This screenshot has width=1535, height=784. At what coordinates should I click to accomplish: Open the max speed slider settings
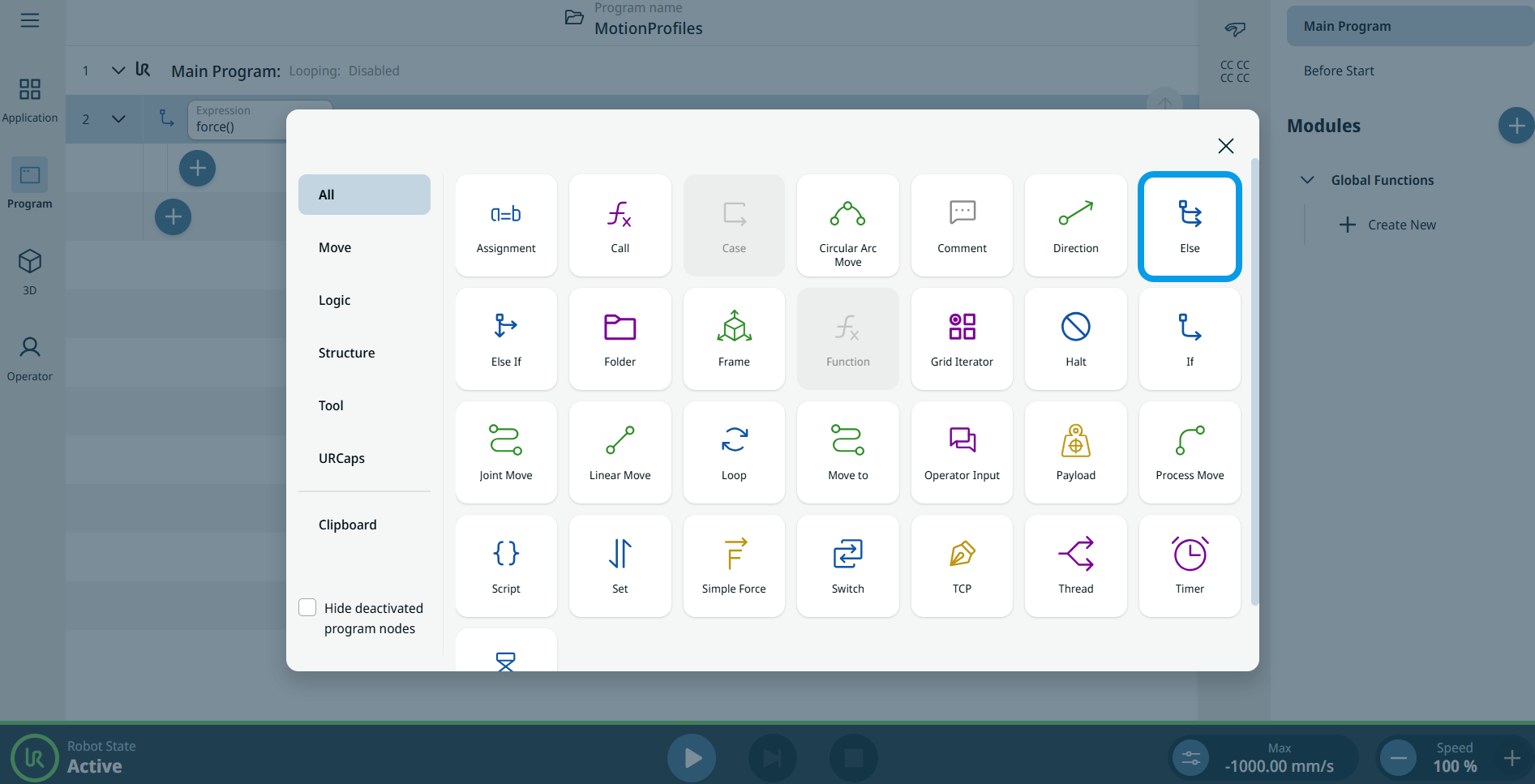click(1190, 758)
